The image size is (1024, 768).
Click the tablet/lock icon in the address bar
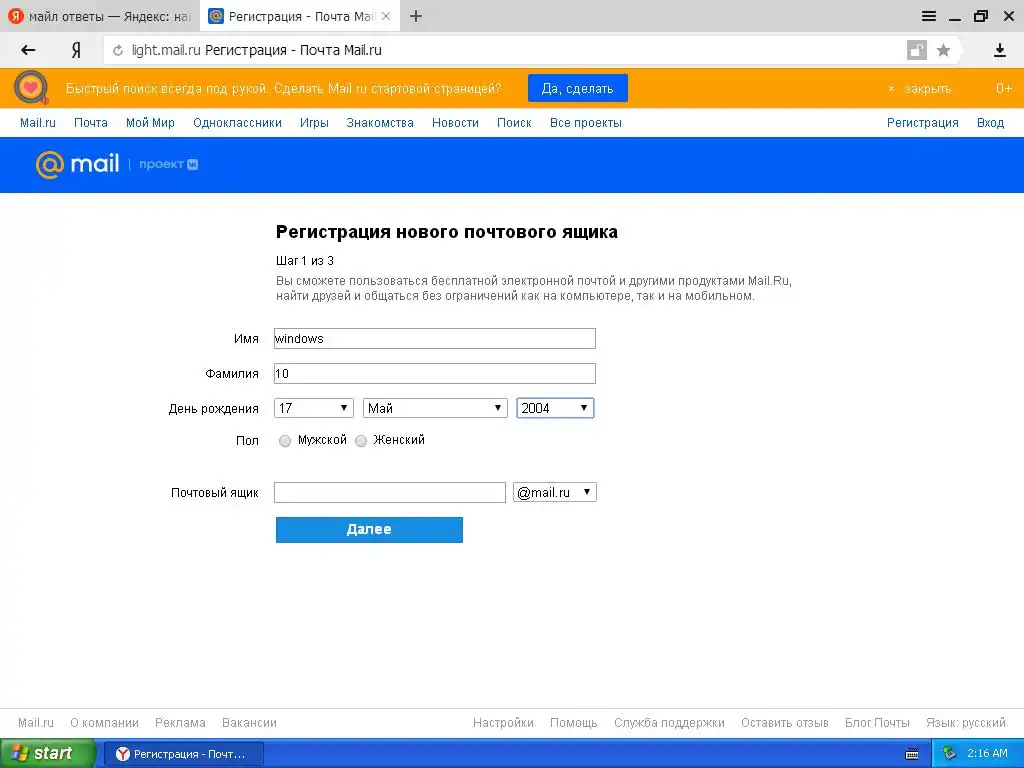[917, 50]
